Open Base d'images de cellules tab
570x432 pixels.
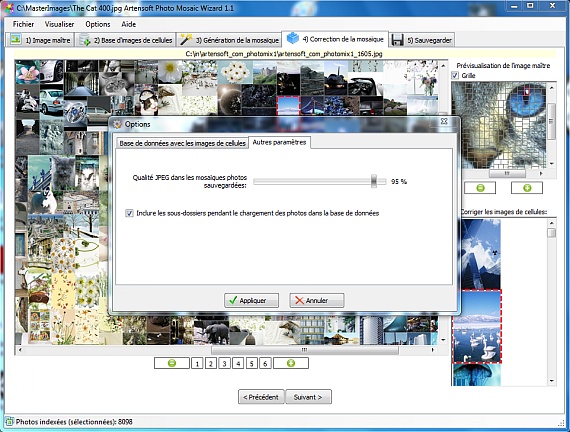(126, 40)
